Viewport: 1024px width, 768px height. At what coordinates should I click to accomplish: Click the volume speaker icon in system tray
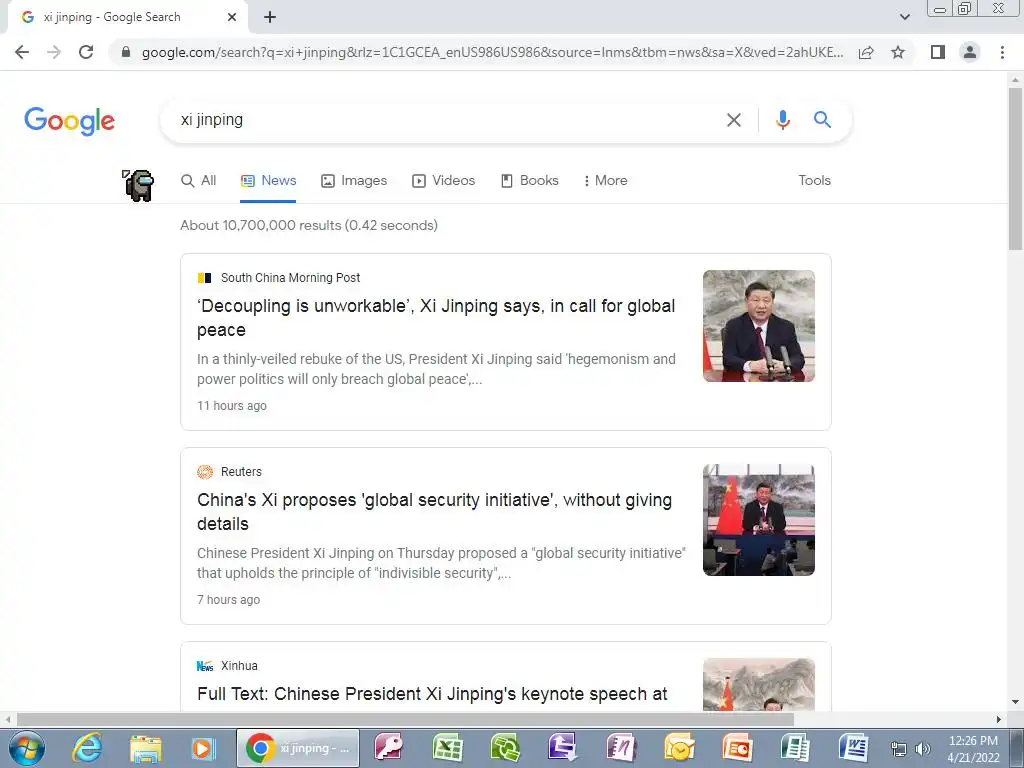(922, 749)
